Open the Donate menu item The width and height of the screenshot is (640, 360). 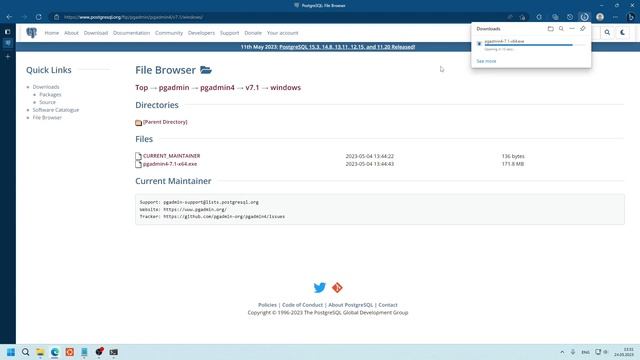point(253,33)
